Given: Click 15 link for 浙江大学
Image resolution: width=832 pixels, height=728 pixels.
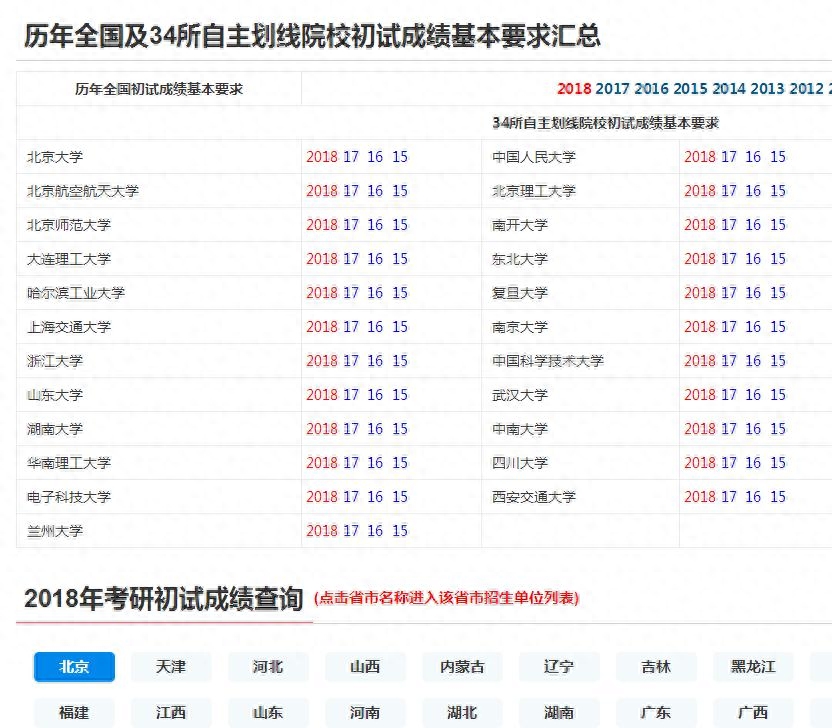Looking at the screenshot, I should coord(400,360).
